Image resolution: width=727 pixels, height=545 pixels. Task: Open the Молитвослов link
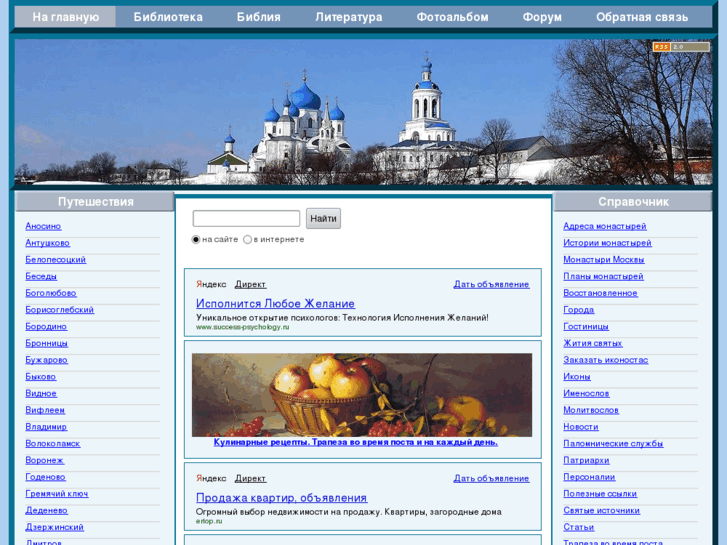tap(591, 410)
